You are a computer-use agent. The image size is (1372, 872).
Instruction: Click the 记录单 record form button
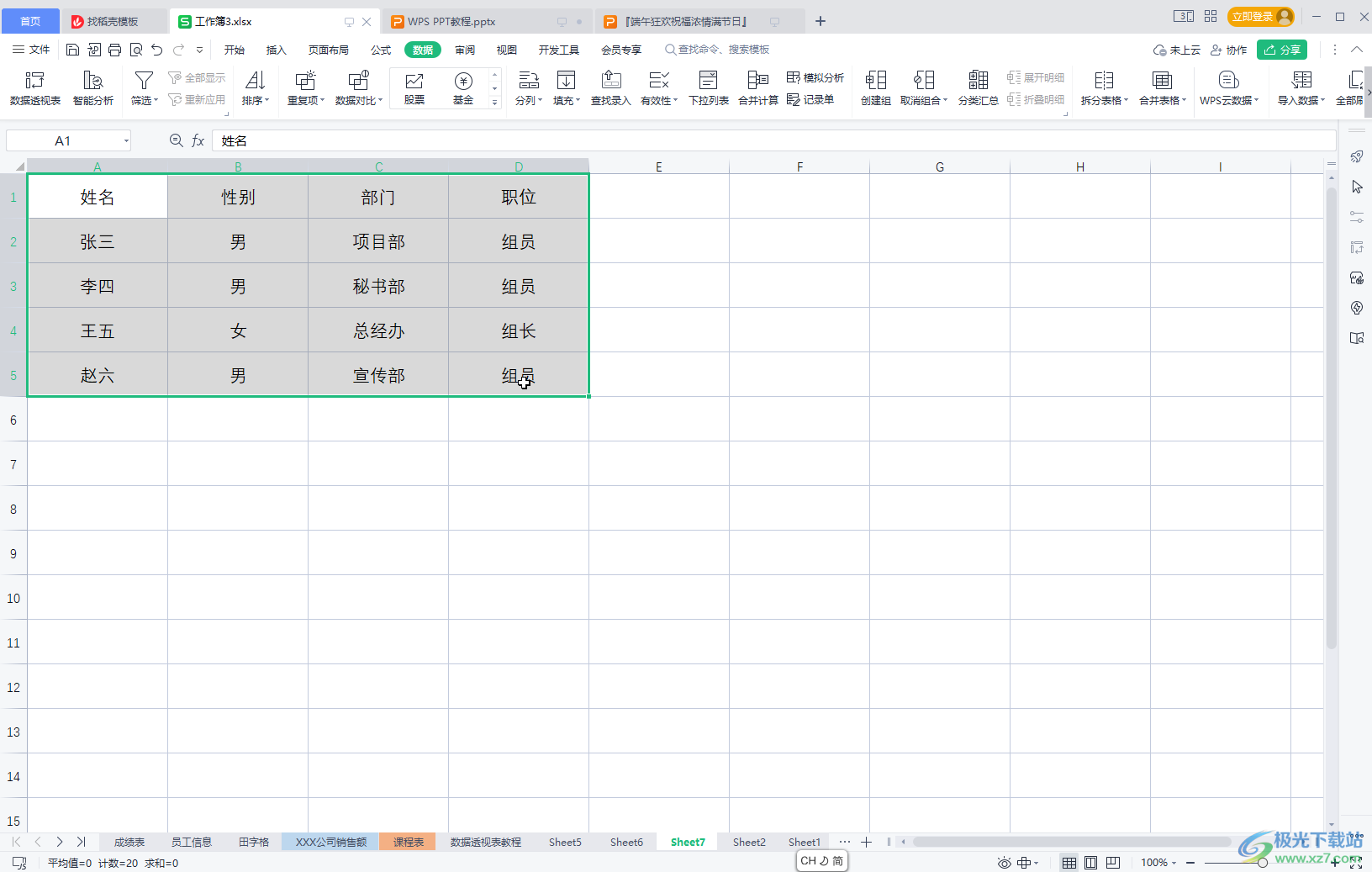(810, 99)
